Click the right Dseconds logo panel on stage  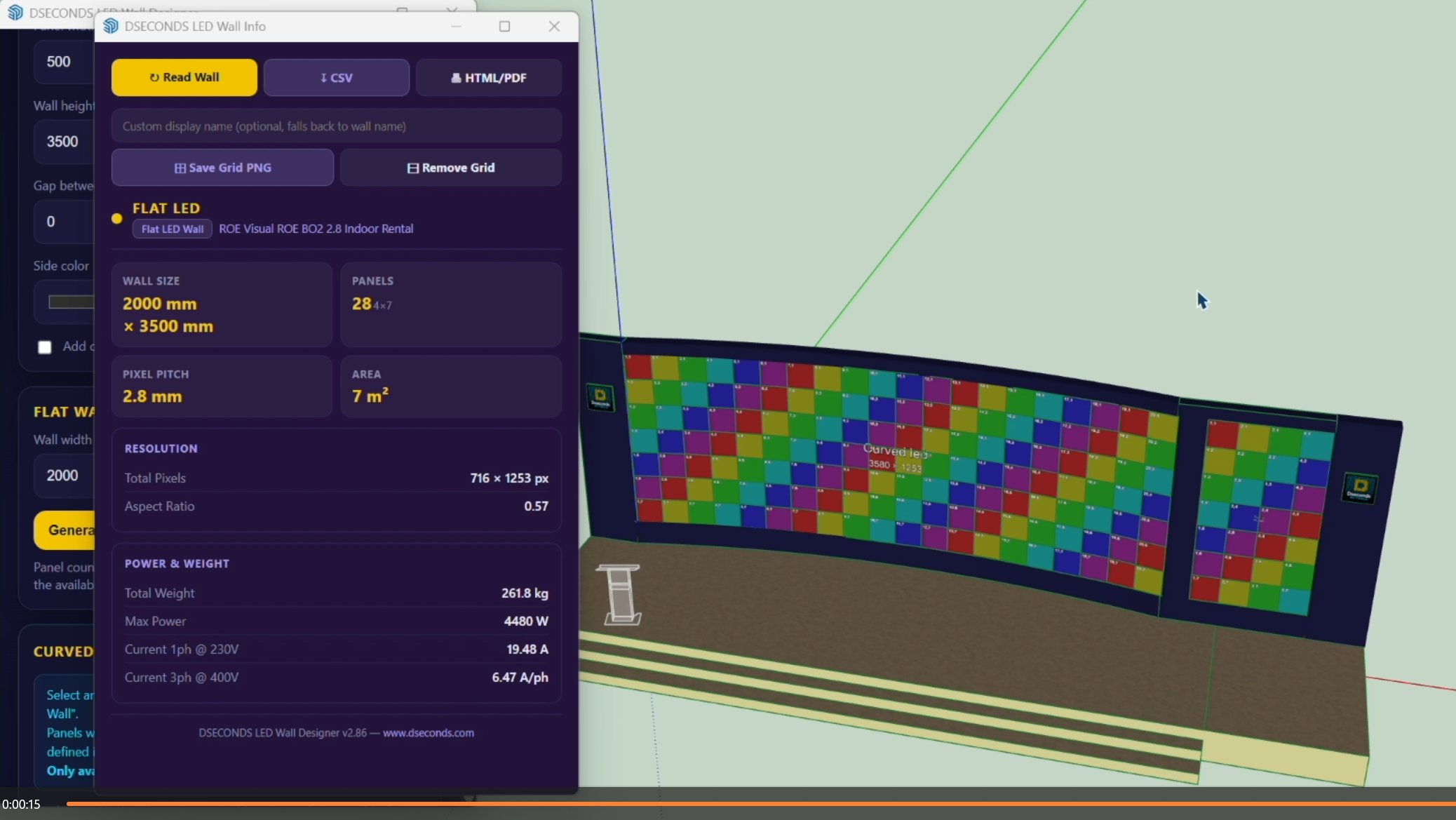pos(1359,488)
